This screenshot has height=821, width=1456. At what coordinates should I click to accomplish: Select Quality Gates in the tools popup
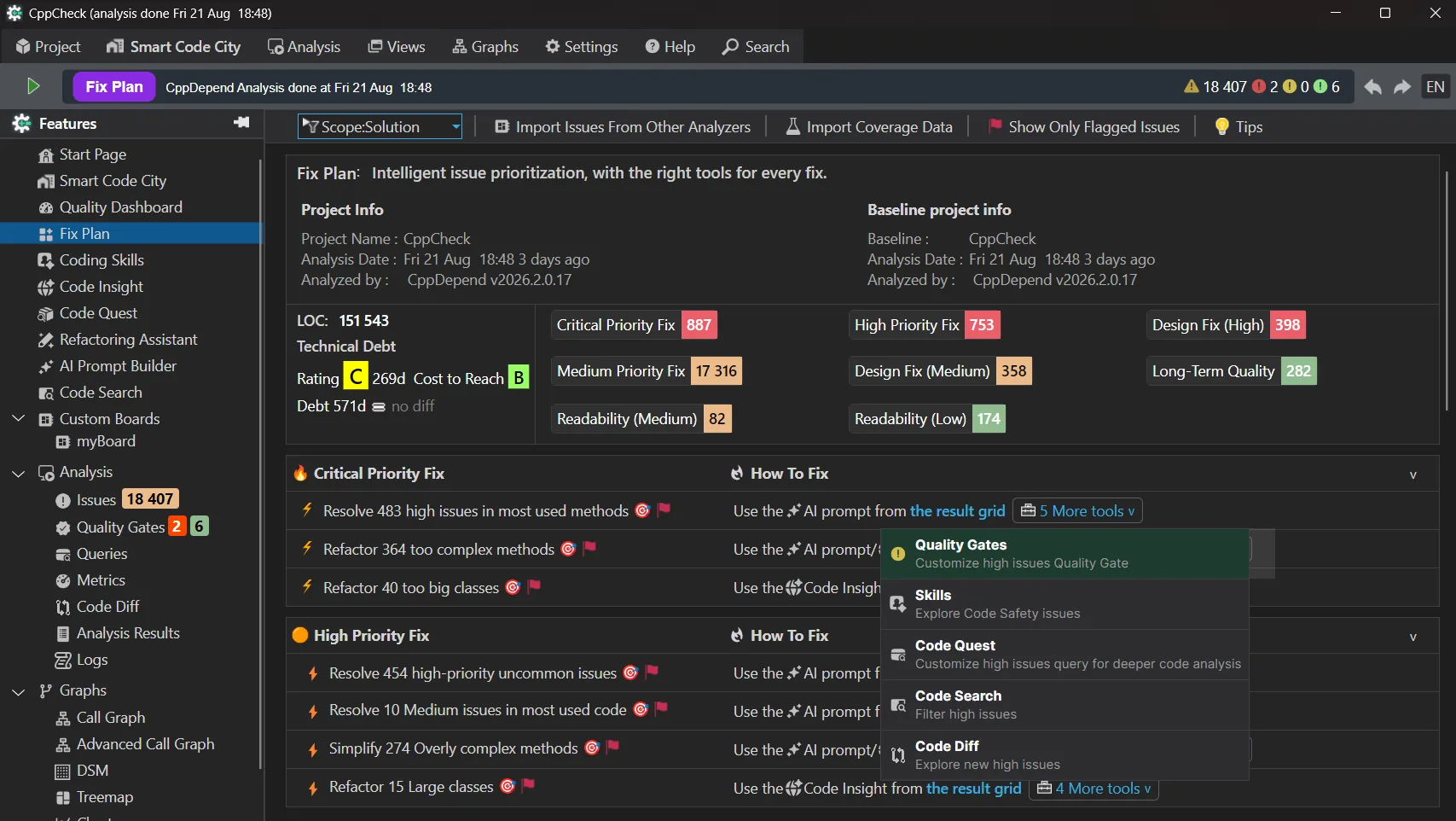[x=1064, y=553]
